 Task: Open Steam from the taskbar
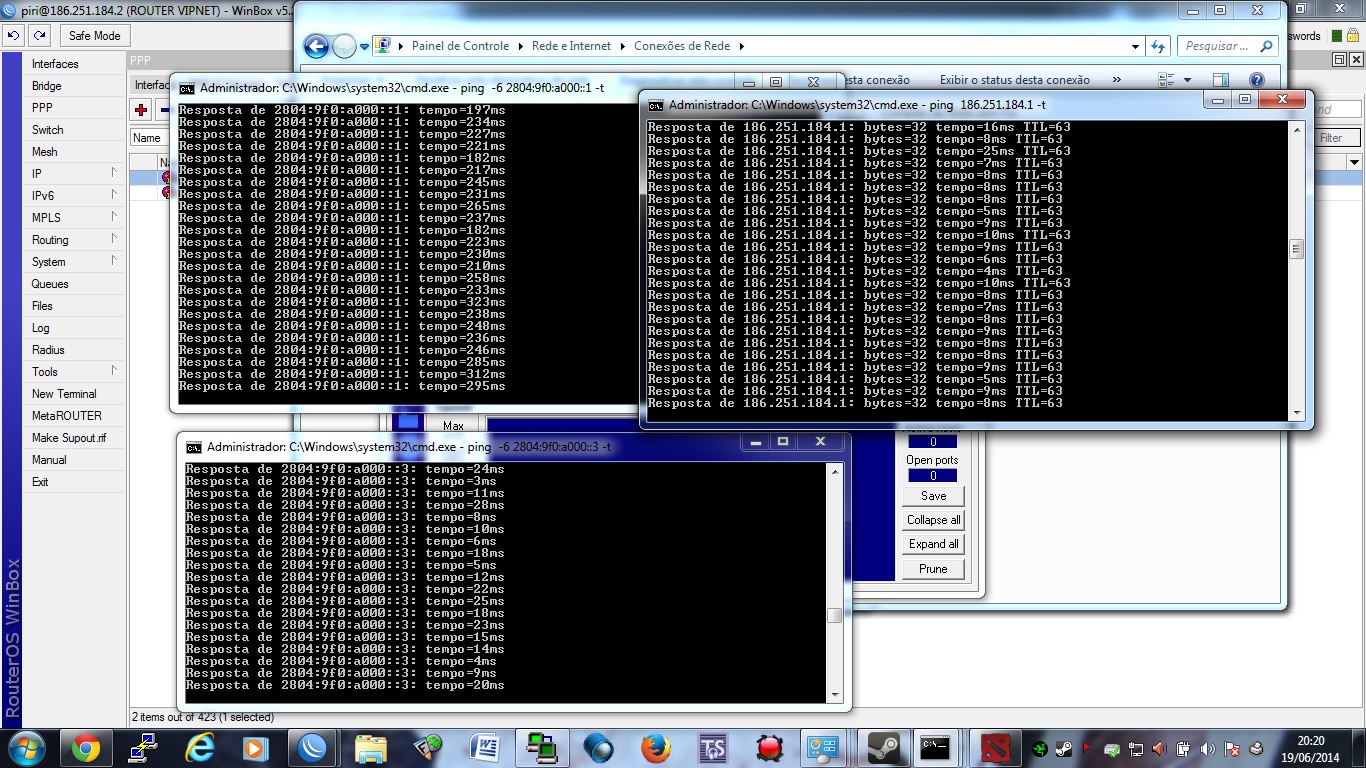coord(884,748)
